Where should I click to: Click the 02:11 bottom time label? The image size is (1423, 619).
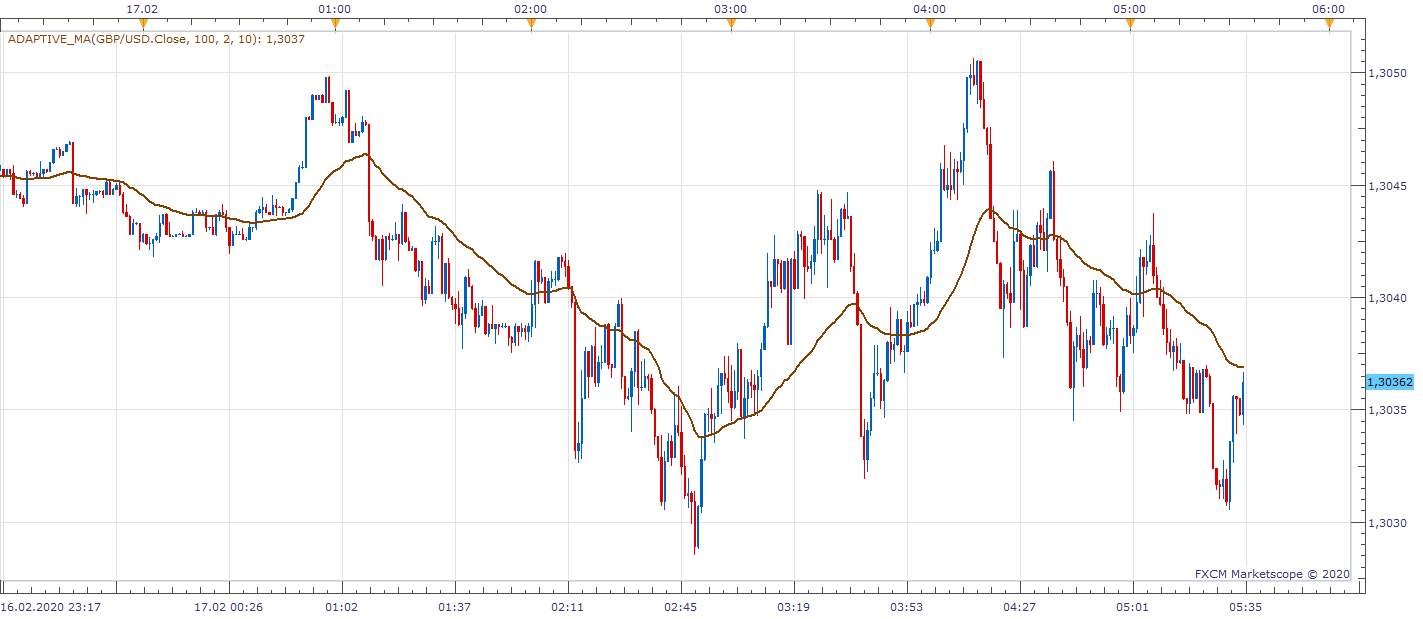pos(568,607)
